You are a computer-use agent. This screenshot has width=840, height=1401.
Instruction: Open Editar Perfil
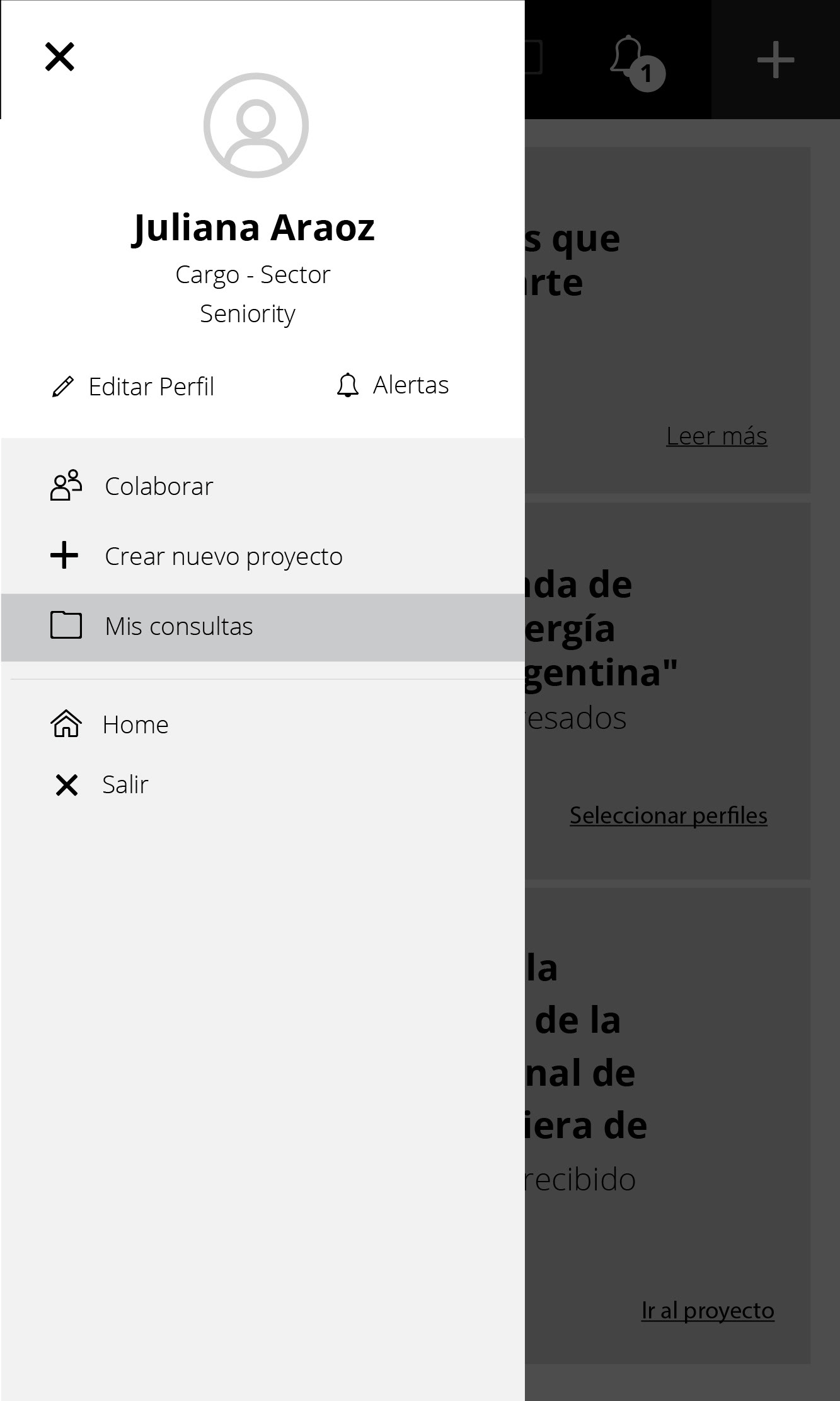133,387
